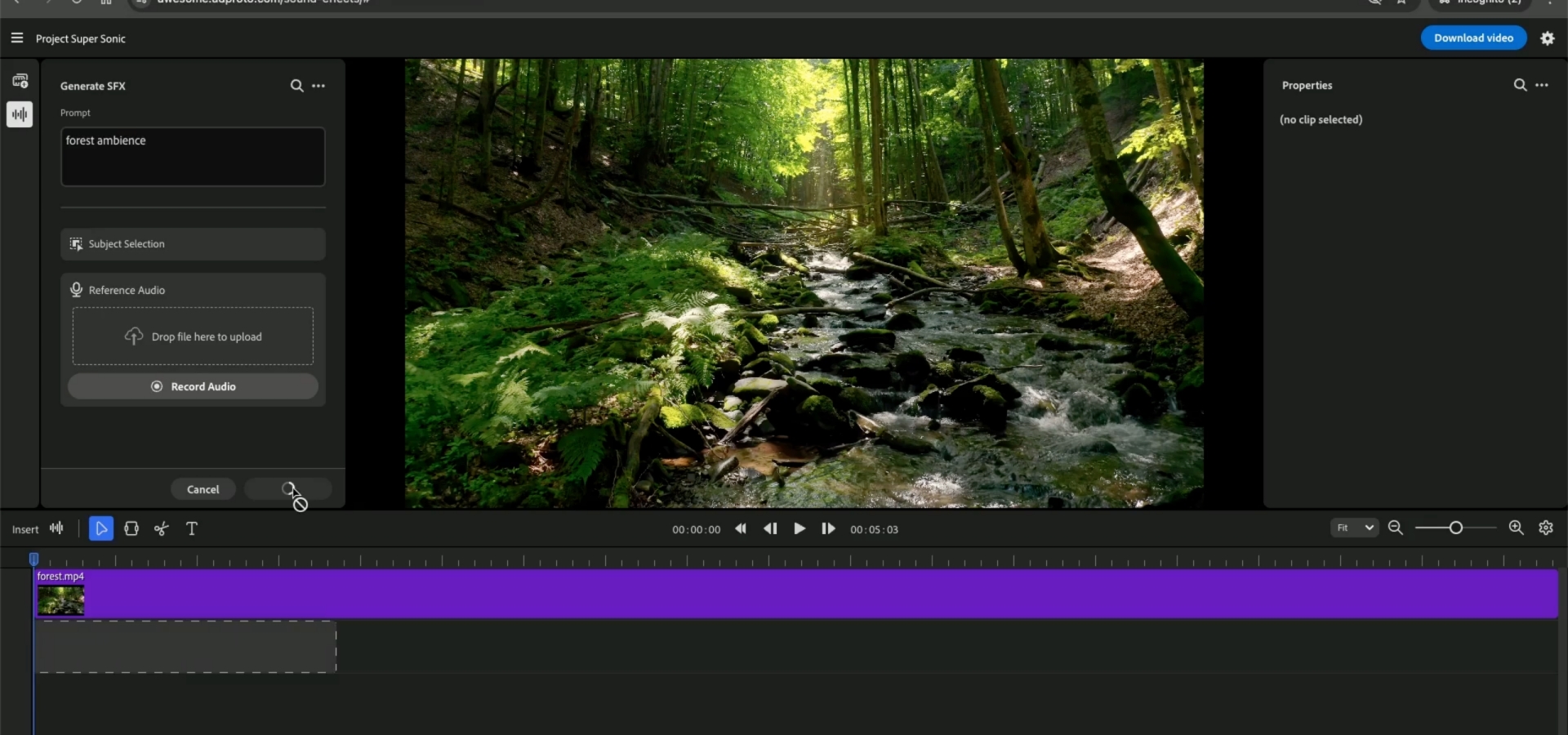The width and height of the screenshot is (1568, 735).
Task: Open Properties panel more options menu
Action: coord(1542,85)
